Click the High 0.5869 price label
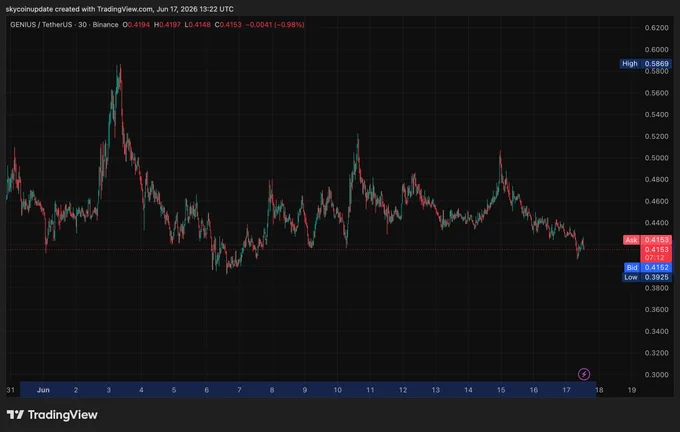This screenshot has width=680, height=432. [645, 64]
